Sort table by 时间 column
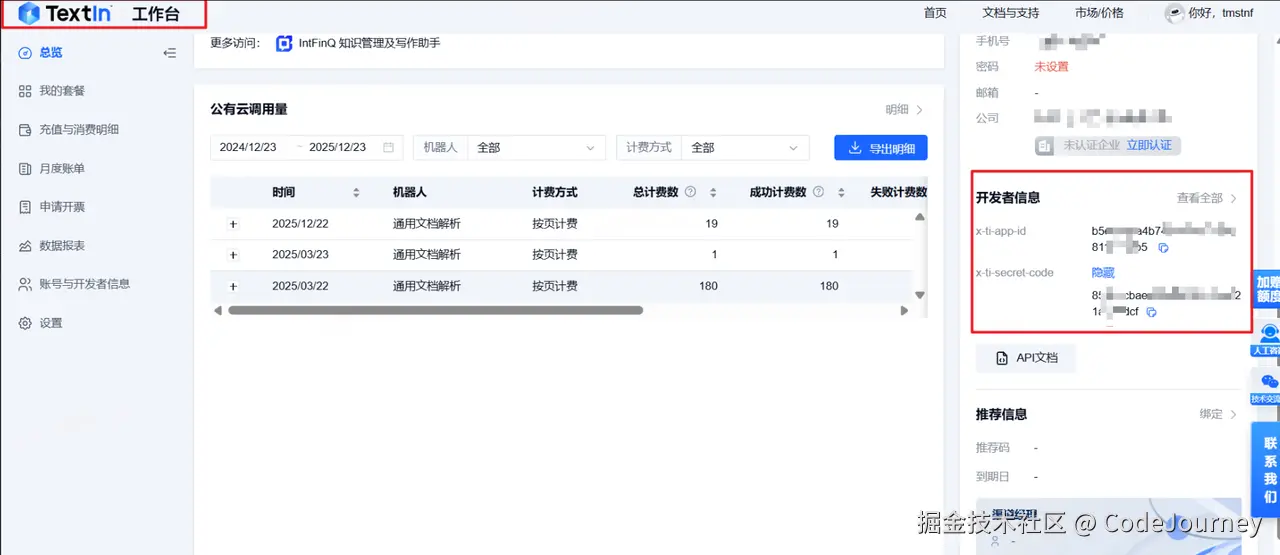Image resolution: width=1280 pixels, height=555 pixels. point(356,192)
